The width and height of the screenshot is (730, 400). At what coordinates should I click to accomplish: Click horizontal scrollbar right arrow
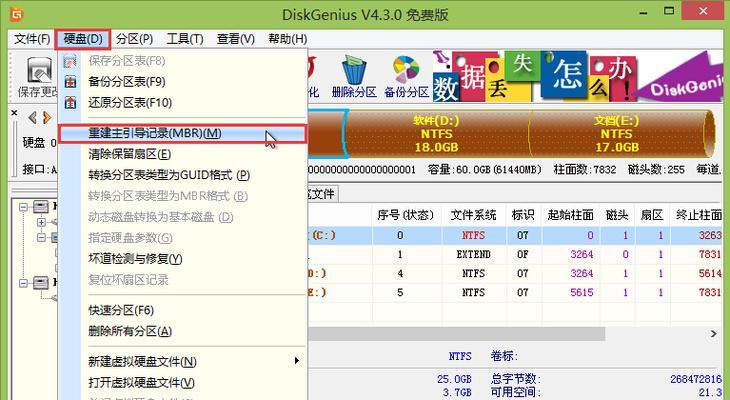(714, 333)
